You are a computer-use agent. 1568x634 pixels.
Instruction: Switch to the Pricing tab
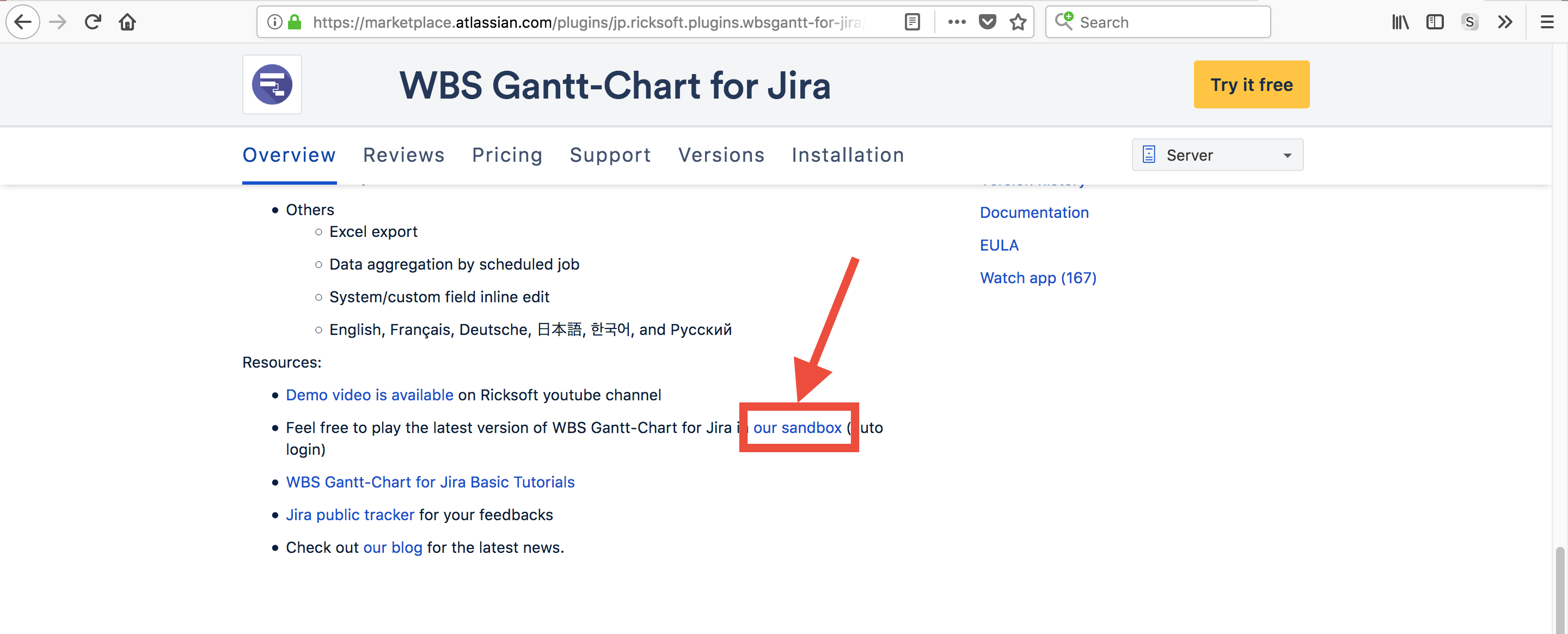pos(507,155)
